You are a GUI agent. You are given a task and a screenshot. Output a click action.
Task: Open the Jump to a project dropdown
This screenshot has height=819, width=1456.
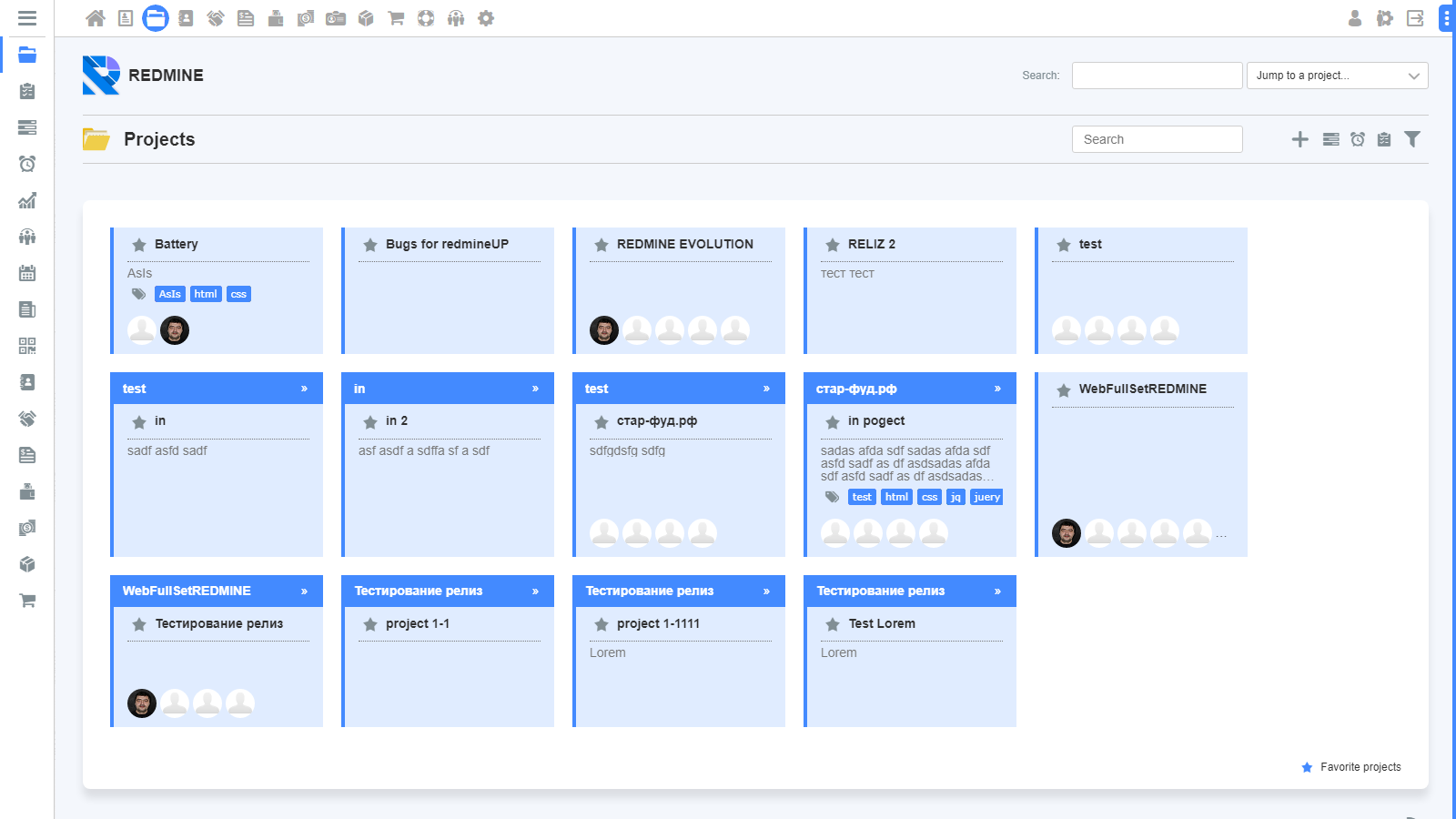(x=1337, y=76)
